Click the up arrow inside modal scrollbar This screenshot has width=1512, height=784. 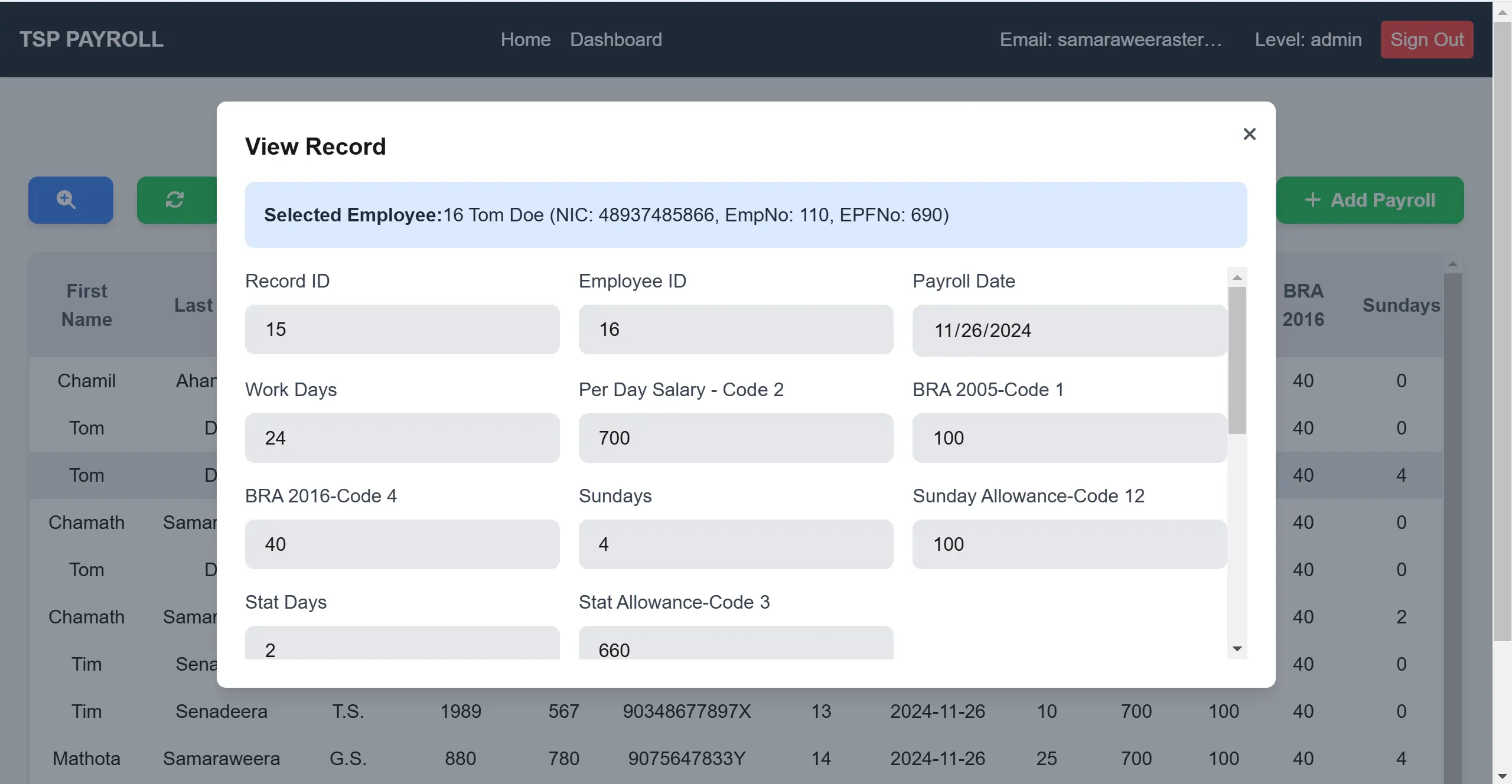(x=1237, y=277)
